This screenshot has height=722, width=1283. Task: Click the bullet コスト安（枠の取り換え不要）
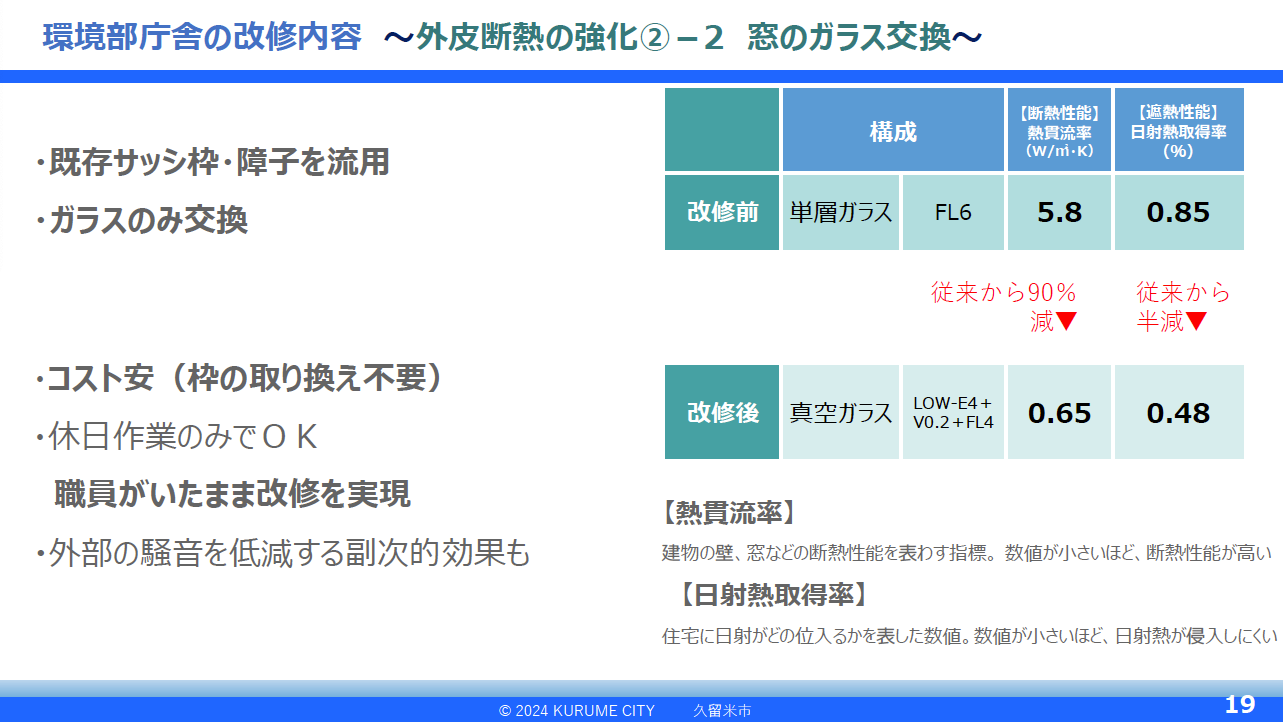pyautogui.click(x=238, y=378)
